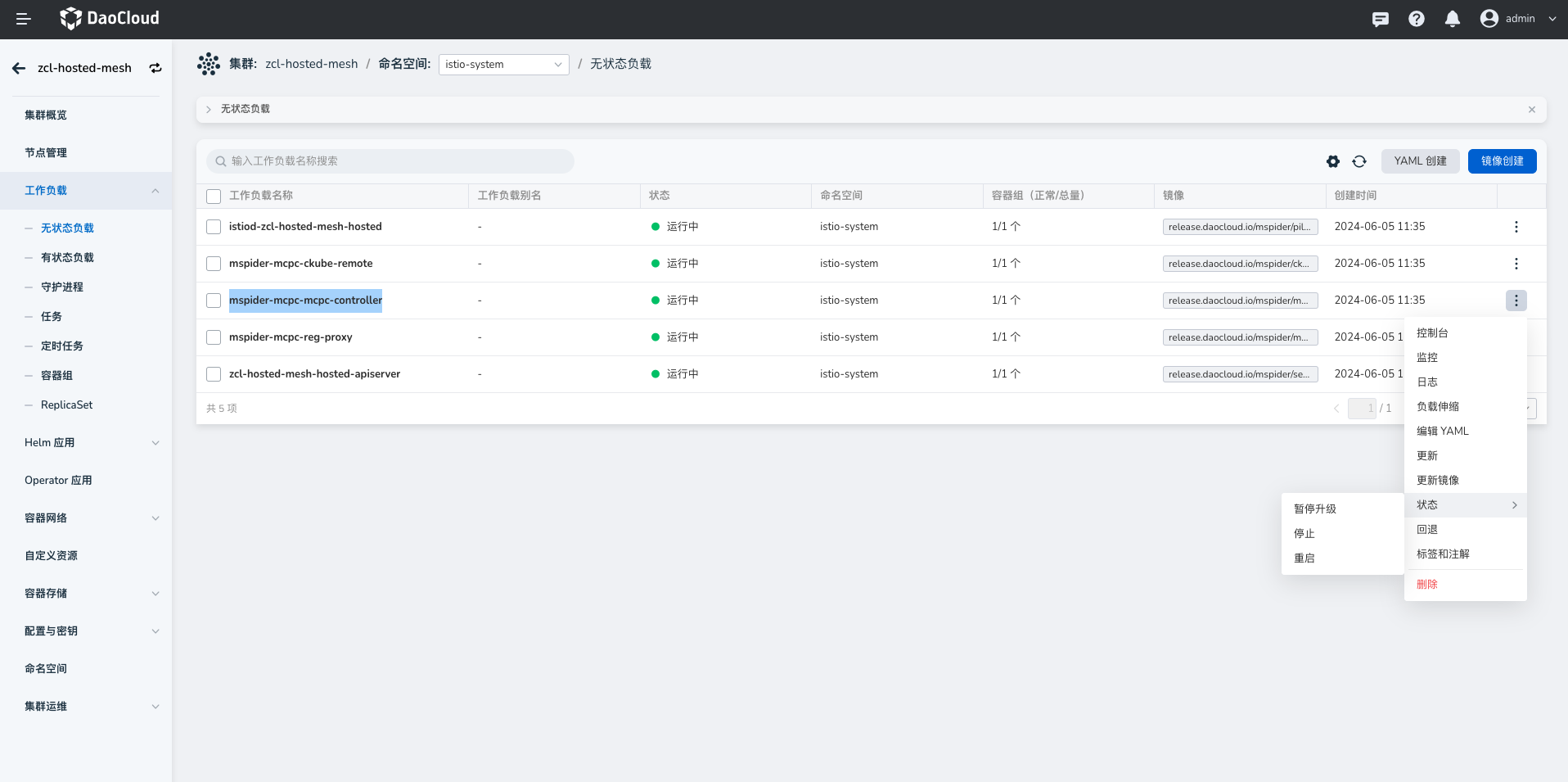Click the 镜像创建 button

click(x=1502, y=161)
